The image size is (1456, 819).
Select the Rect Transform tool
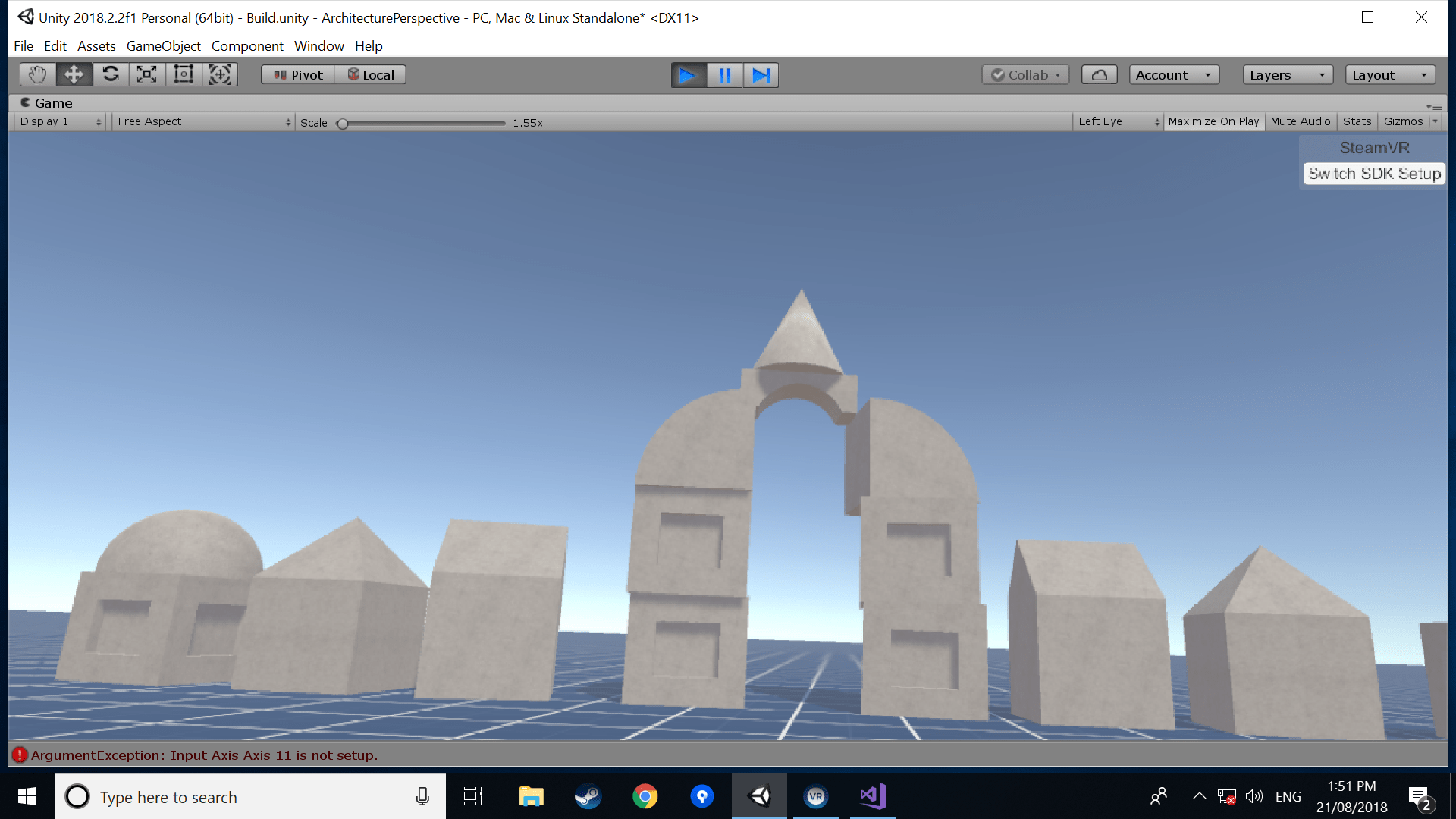point(184,74)
